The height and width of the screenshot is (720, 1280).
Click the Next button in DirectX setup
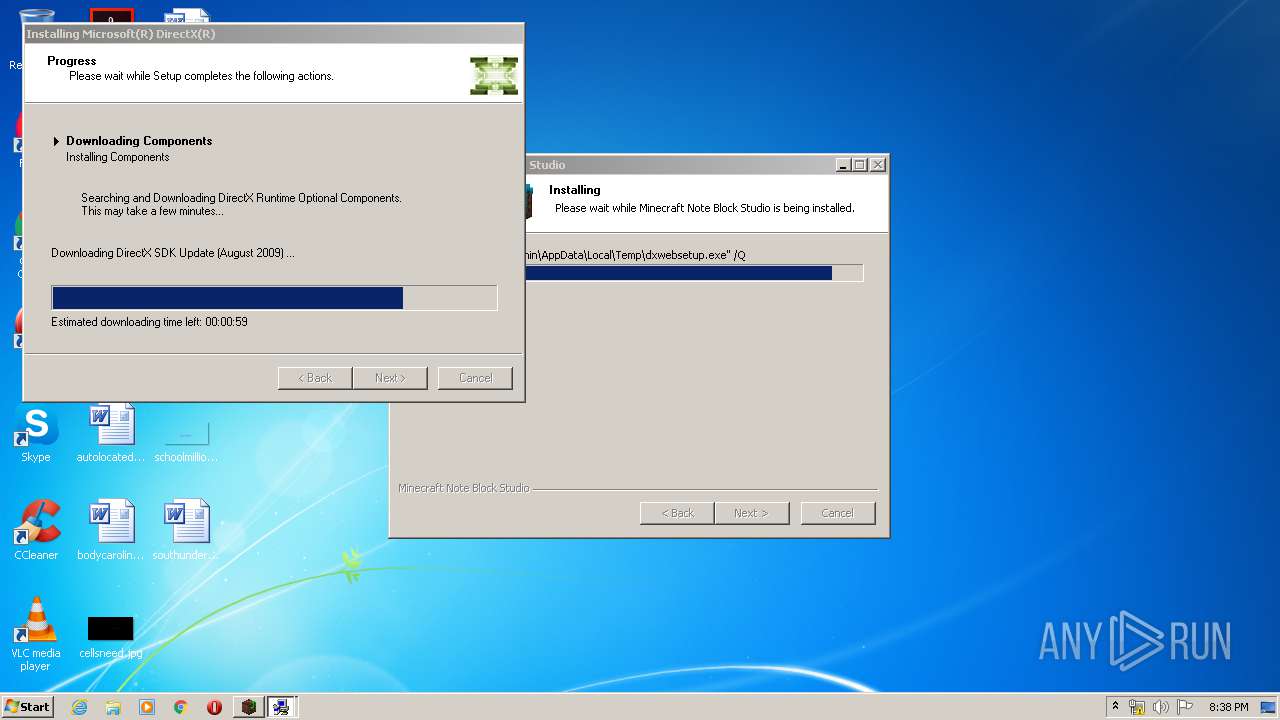pos(390,378)
